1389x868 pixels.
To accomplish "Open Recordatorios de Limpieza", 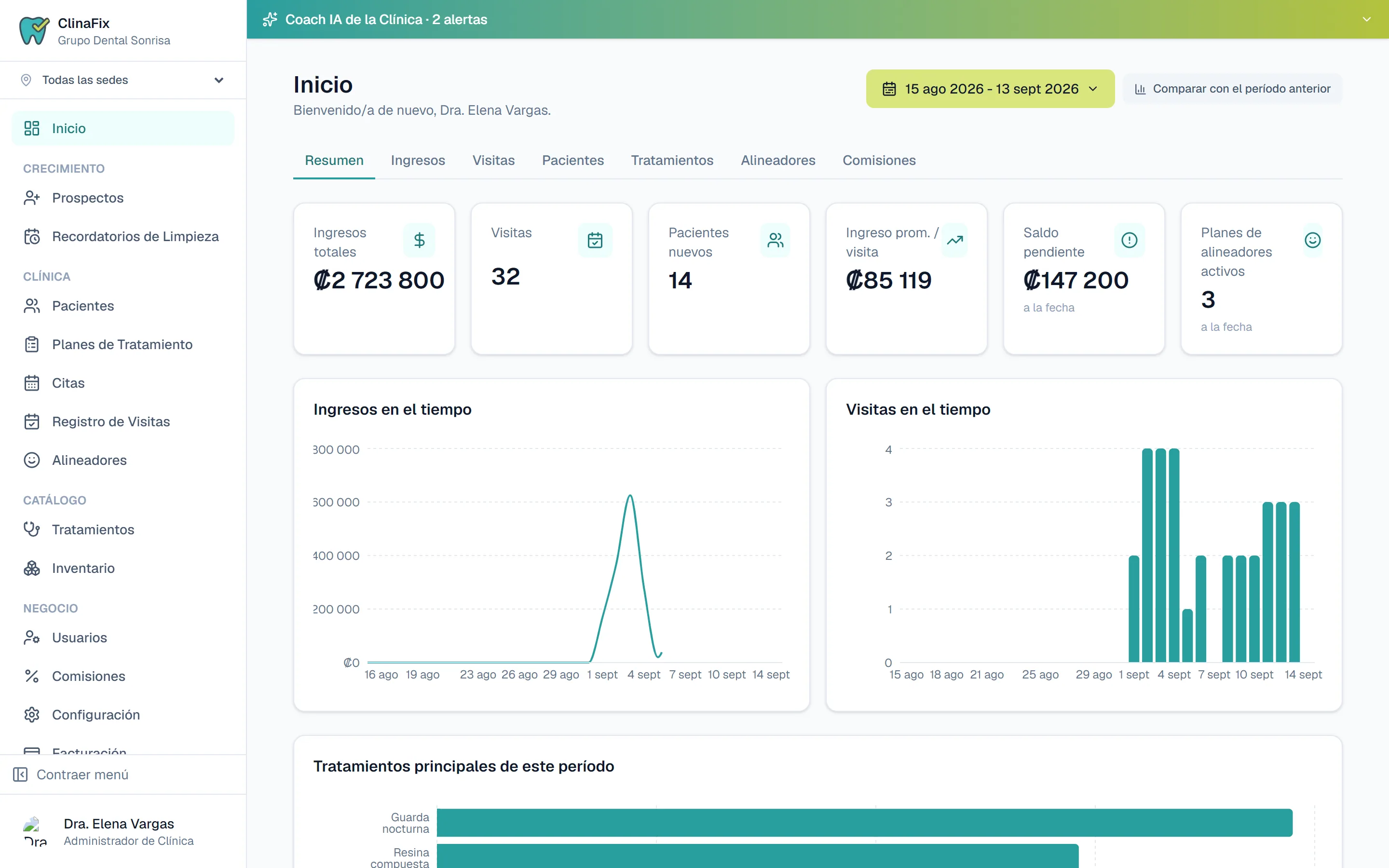I will click(x=123, y=236).
